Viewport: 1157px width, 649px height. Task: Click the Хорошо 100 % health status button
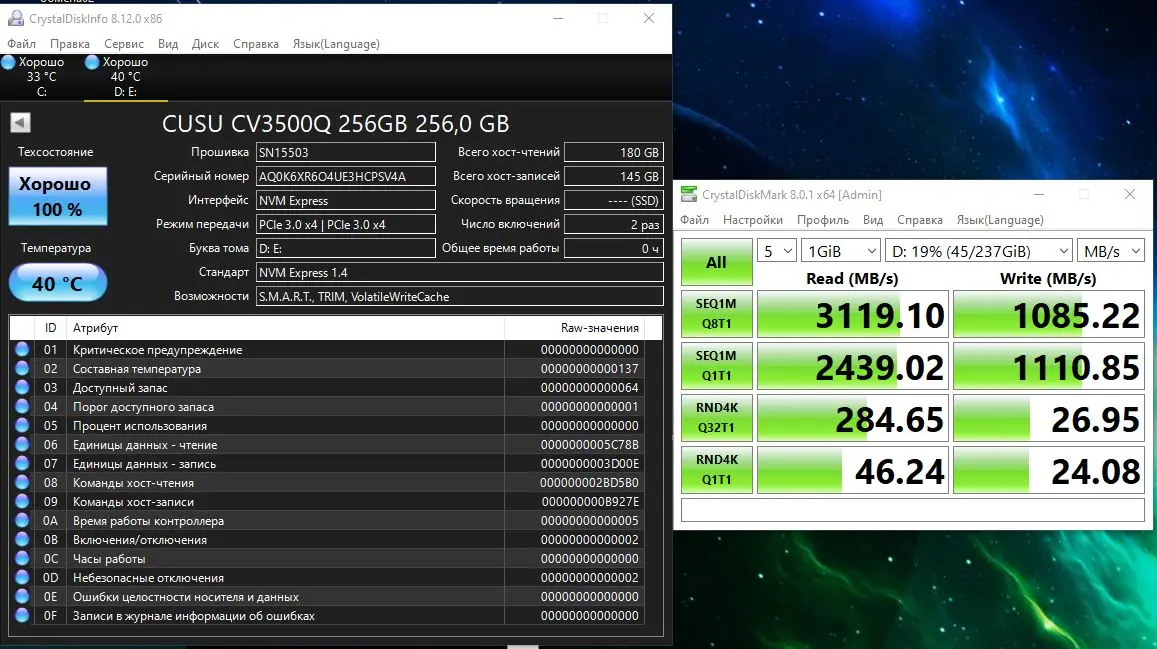click(x=58, y=196)
